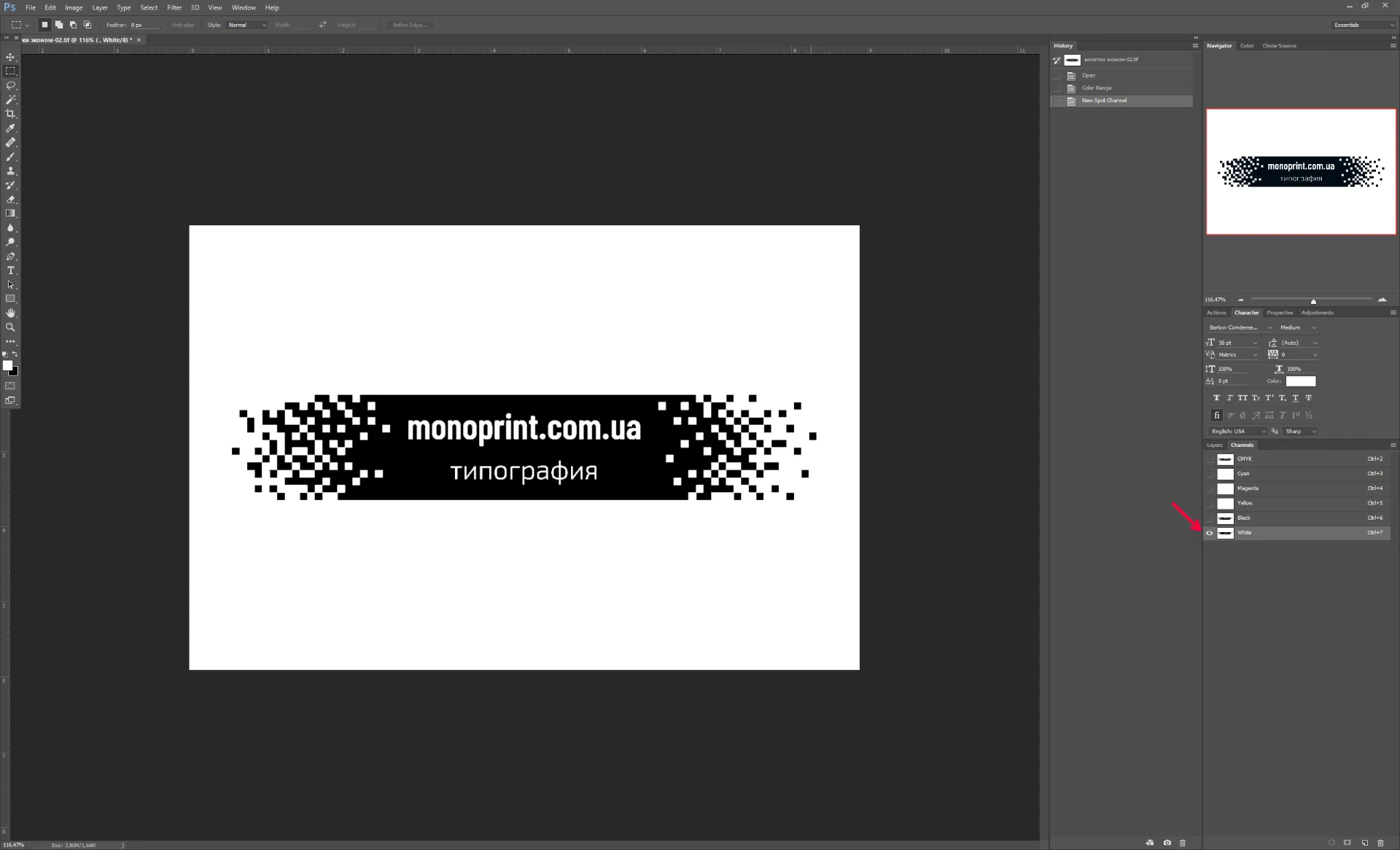Toggle Standard Ligatures fi button
Screen dimensions: 1400x850
(1216, 416)
